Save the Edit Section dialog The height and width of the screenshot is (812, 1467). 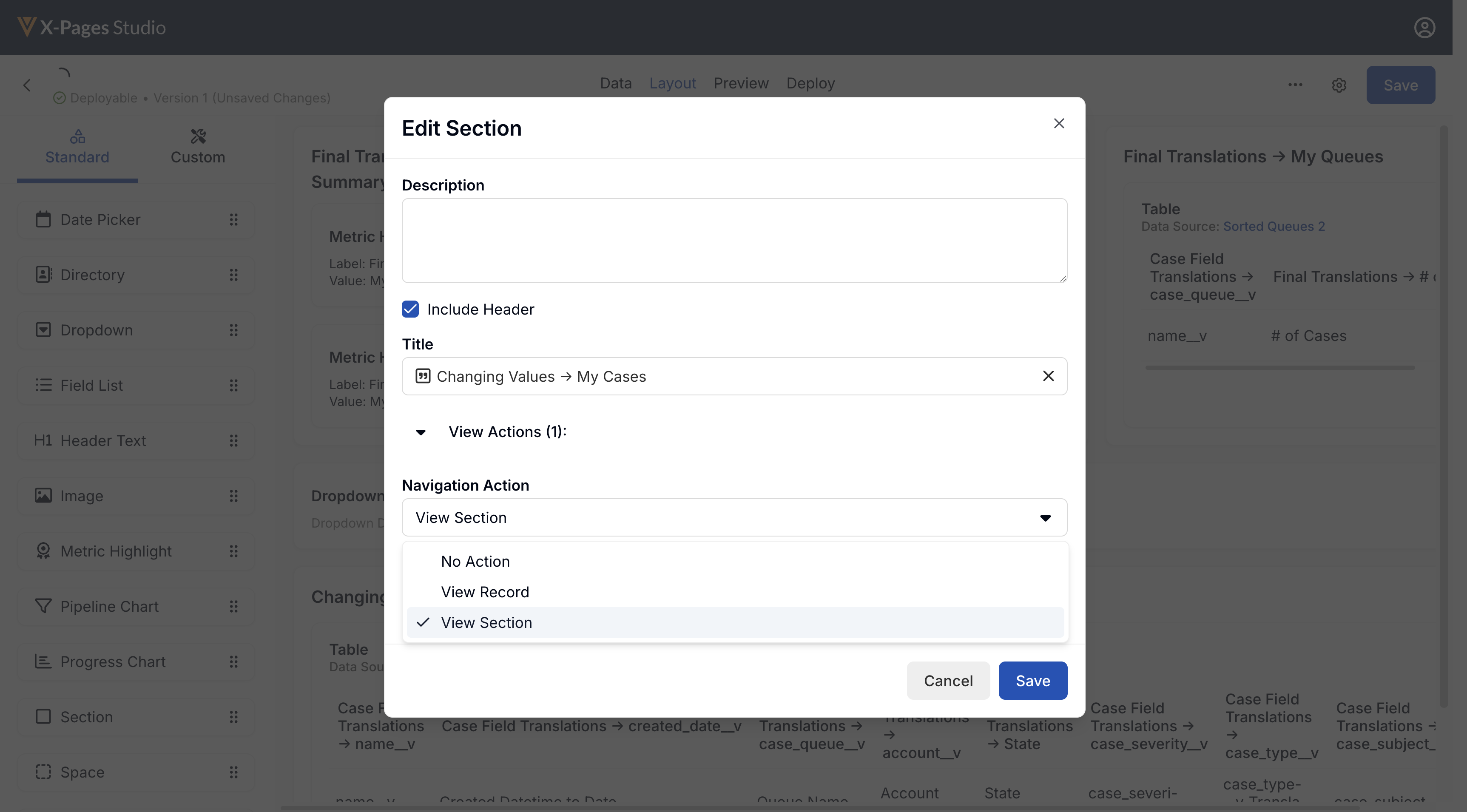1032,681
